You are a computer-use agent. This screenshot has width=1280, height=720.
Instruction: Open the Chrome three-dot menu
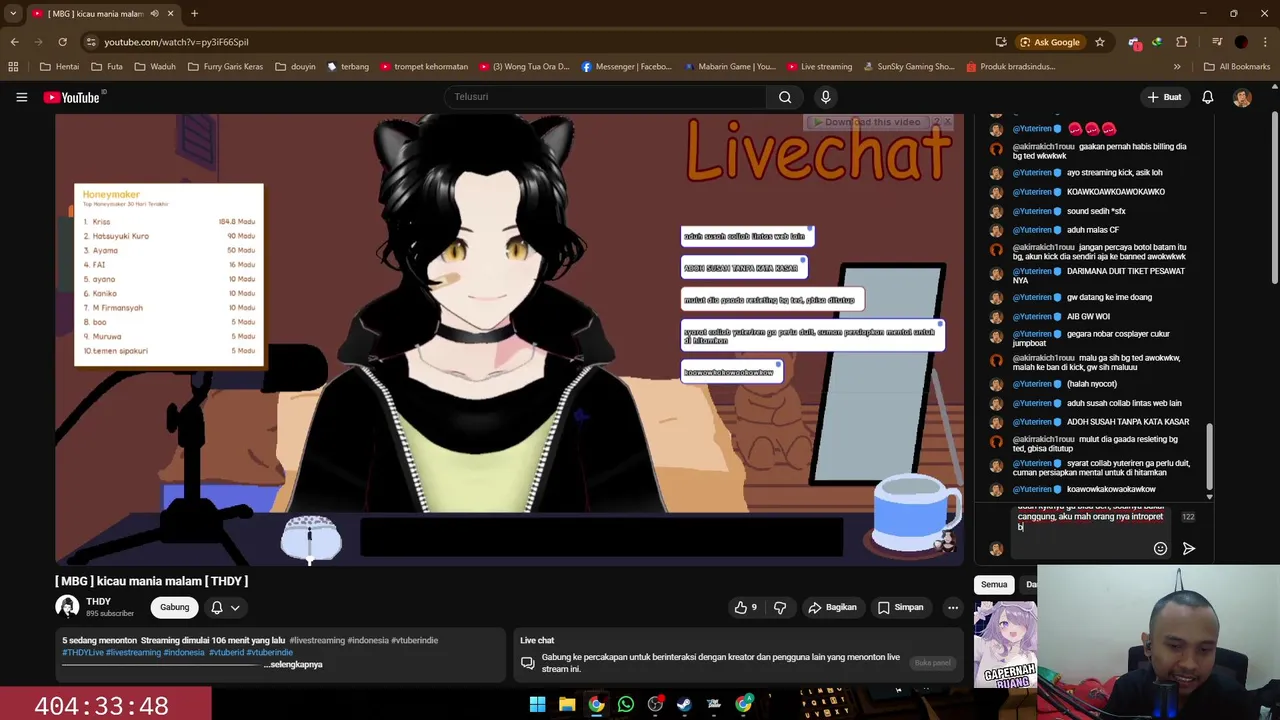click(1265, 42)
